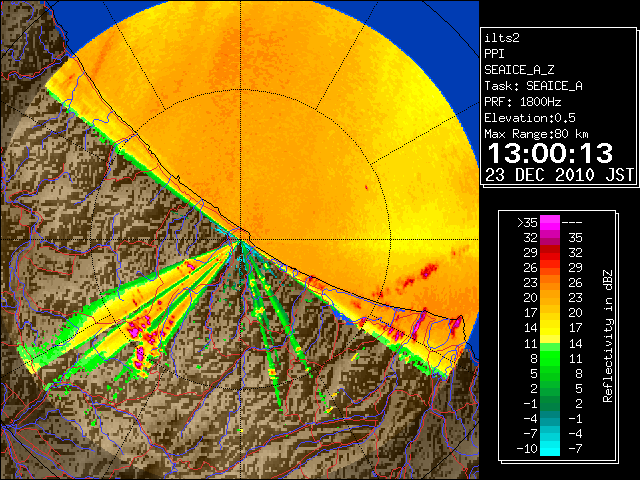This screenshot has height=480, width=640.
Task: Click the left '26' legend value
Action: tap(530, 268)
